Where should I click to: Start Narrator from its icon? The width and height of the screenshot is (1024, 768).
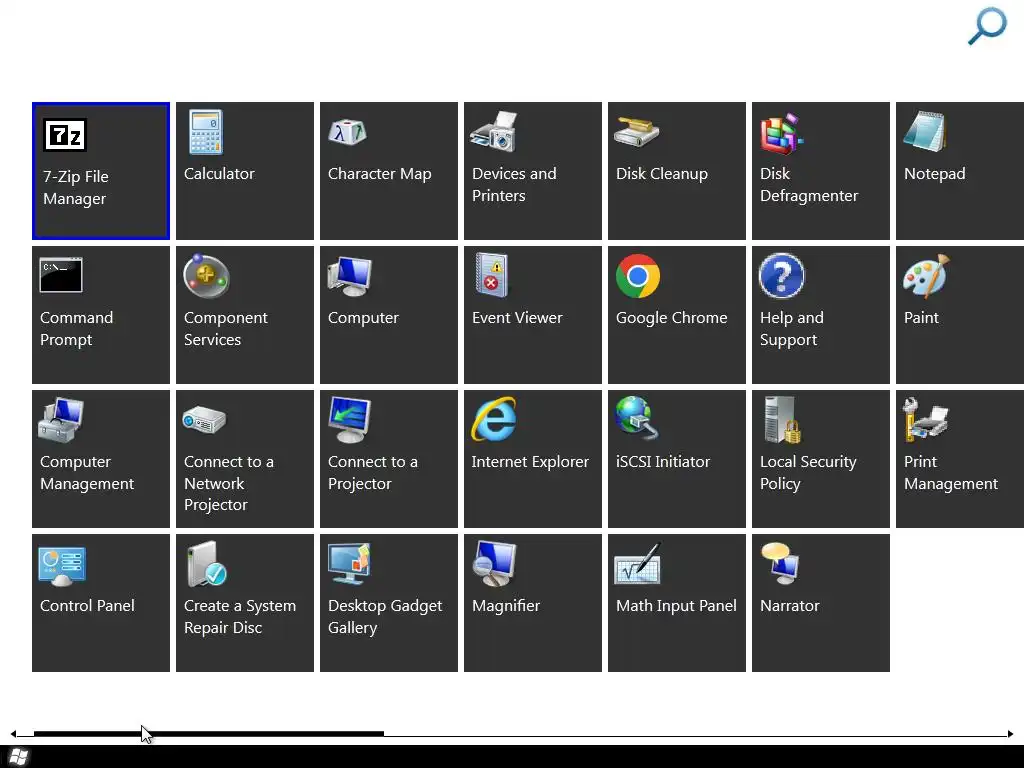782,563
